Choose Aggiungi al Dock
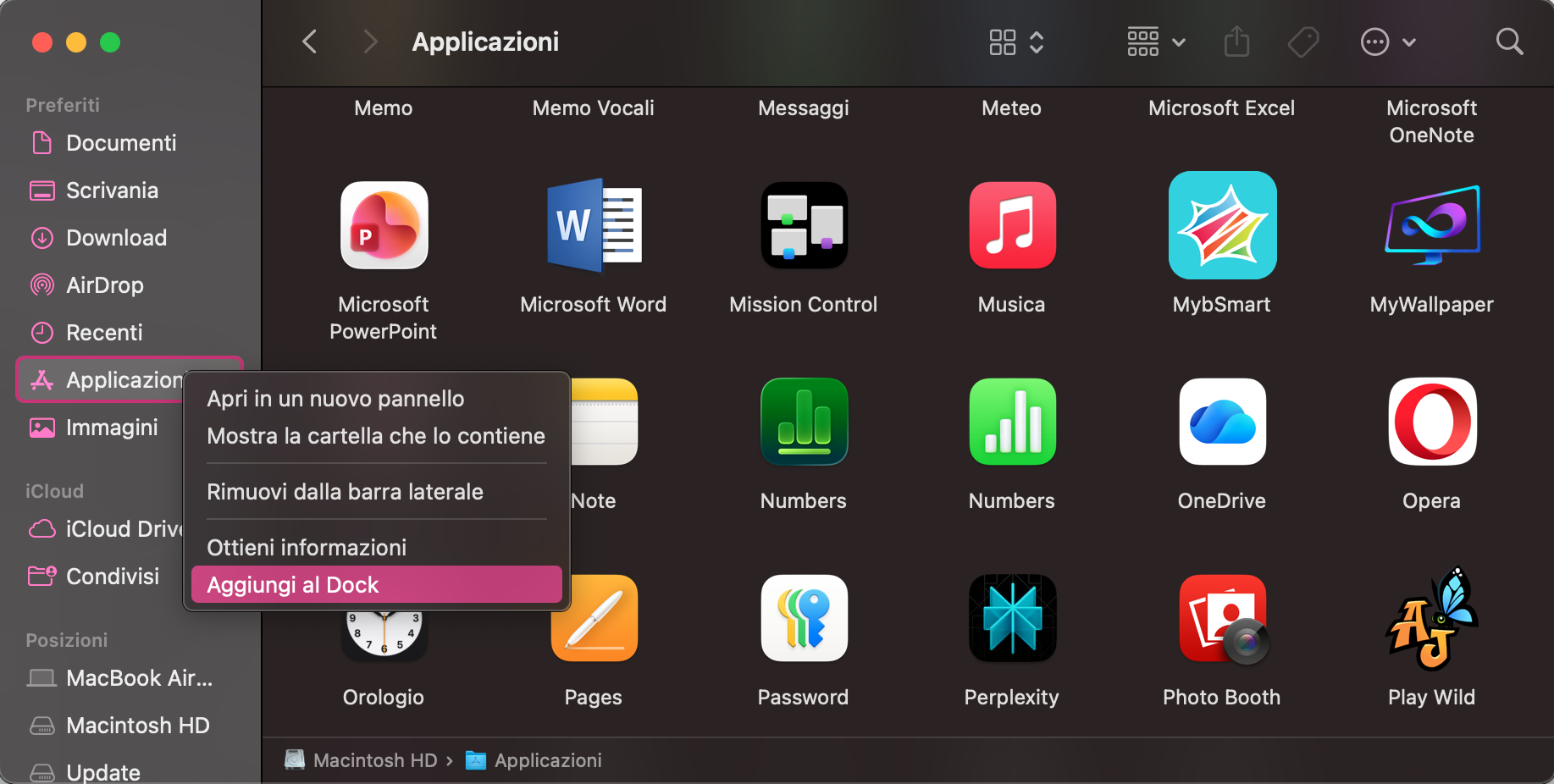Screen dimensions: 1554x784 click(x=377, y=585)
